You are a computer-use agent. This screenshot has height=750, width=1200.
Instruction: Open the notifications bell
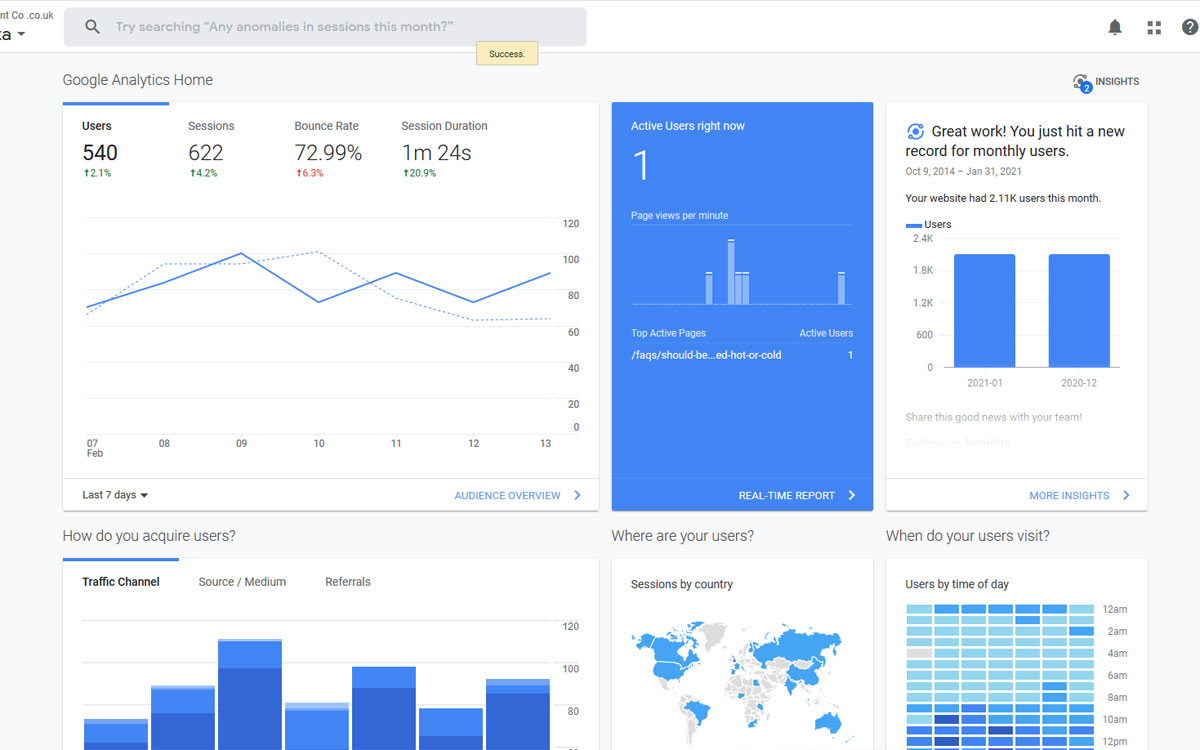coord(1115,27)
